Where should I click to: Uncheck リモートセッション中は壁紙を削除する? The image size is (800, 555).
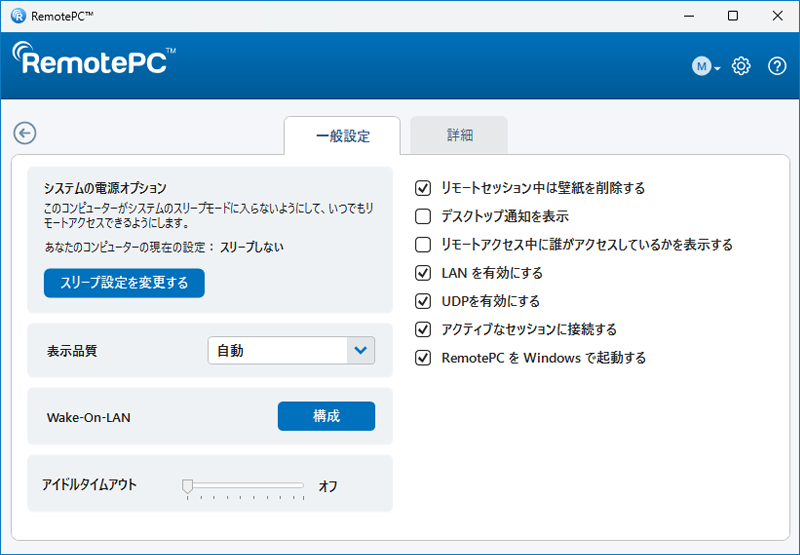[x=423, y=188]
